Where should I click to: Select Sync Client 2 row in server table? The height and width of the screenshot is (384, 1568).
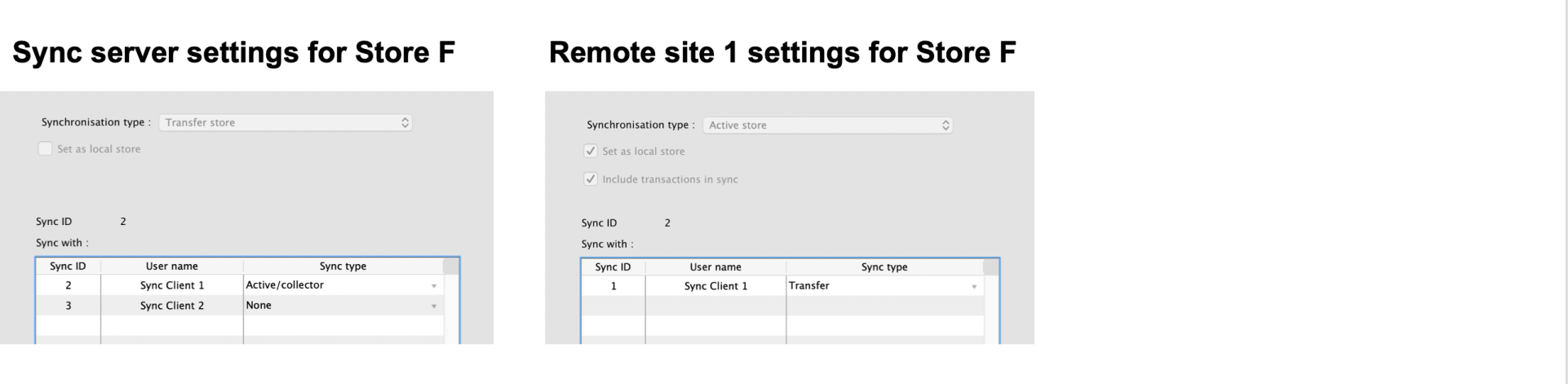[171, 306]
